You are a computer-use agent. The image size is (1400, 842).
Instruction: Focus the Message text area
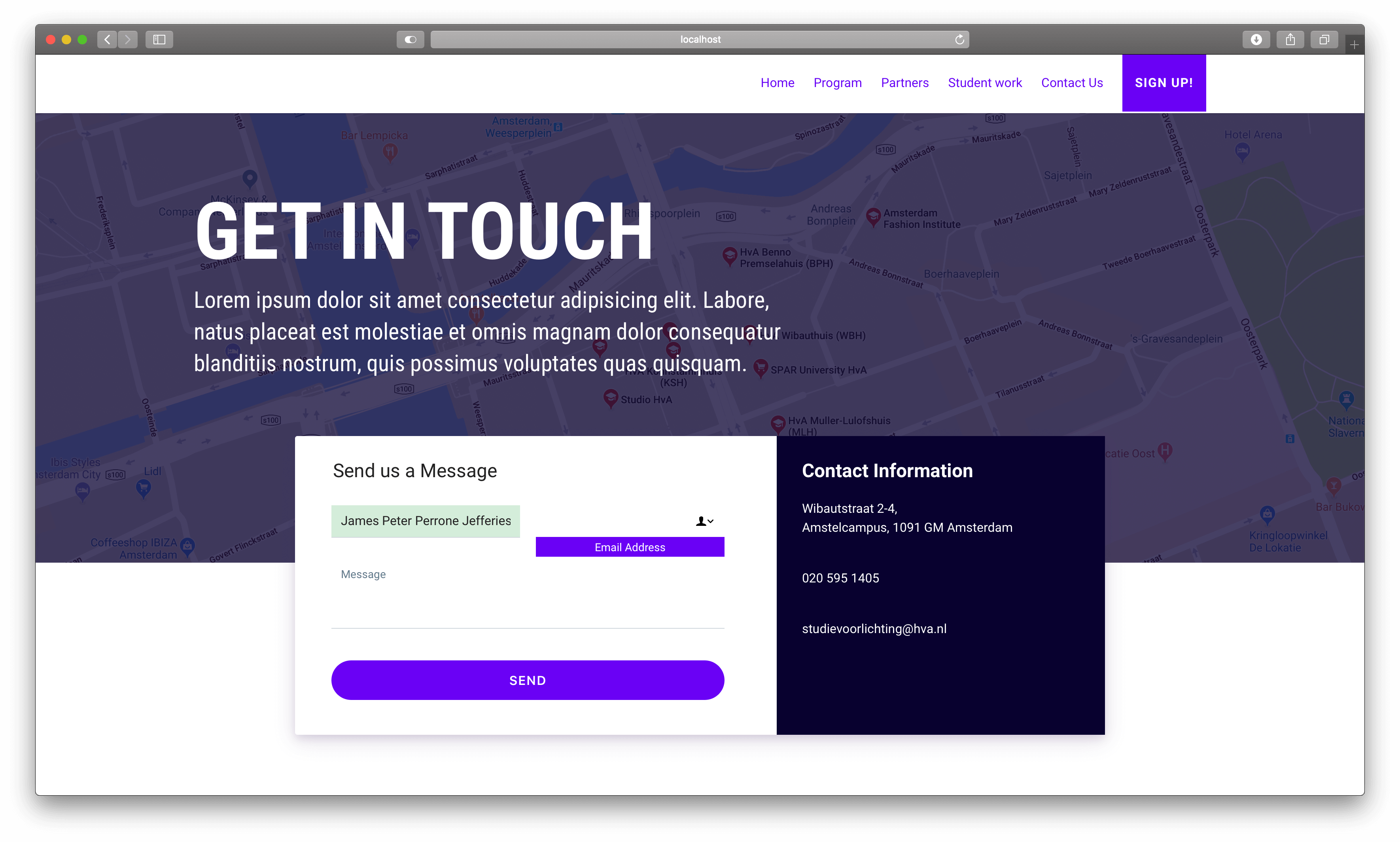click(527, 593)
